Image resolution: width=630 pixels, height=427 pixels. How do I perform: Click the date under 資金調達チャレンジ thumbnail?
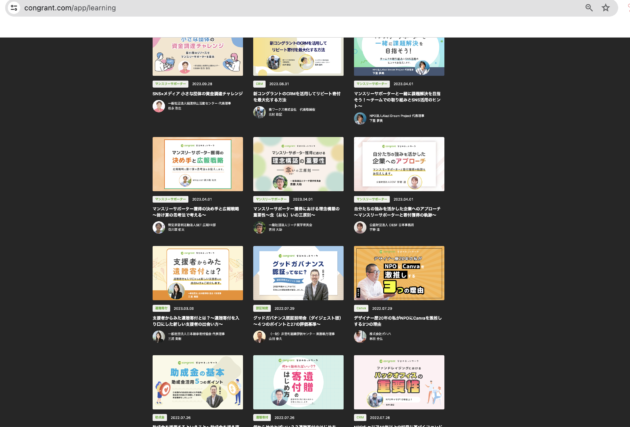(202, 84)
